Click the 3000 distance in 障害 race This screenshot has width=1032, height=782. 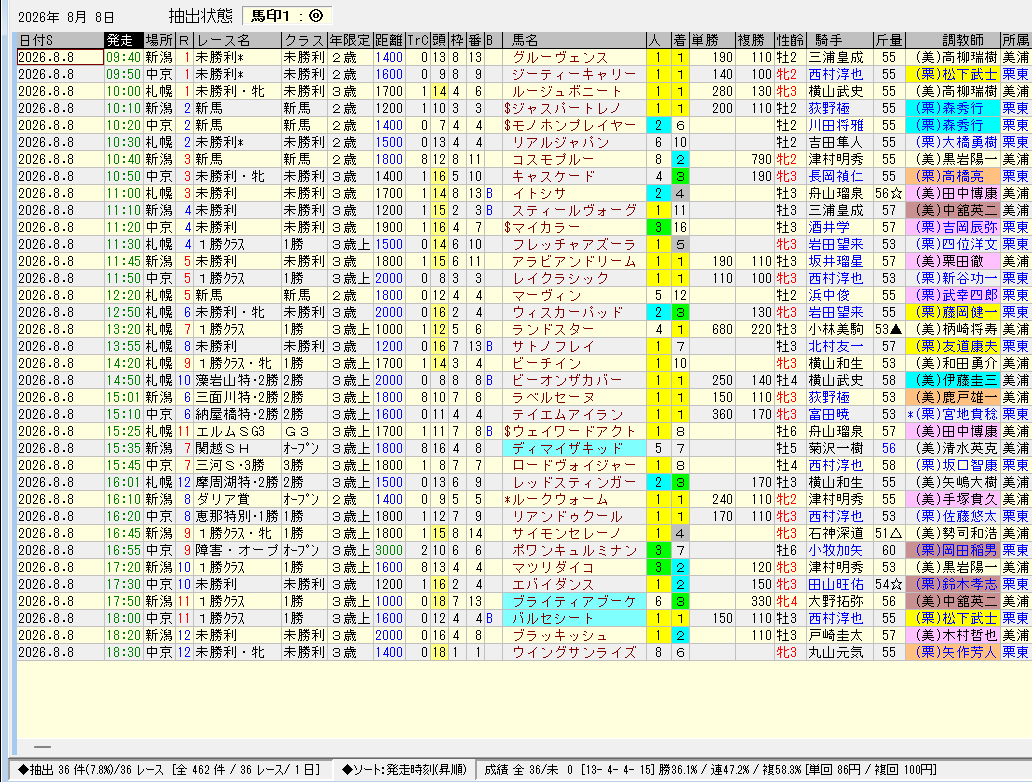point(388,550)
